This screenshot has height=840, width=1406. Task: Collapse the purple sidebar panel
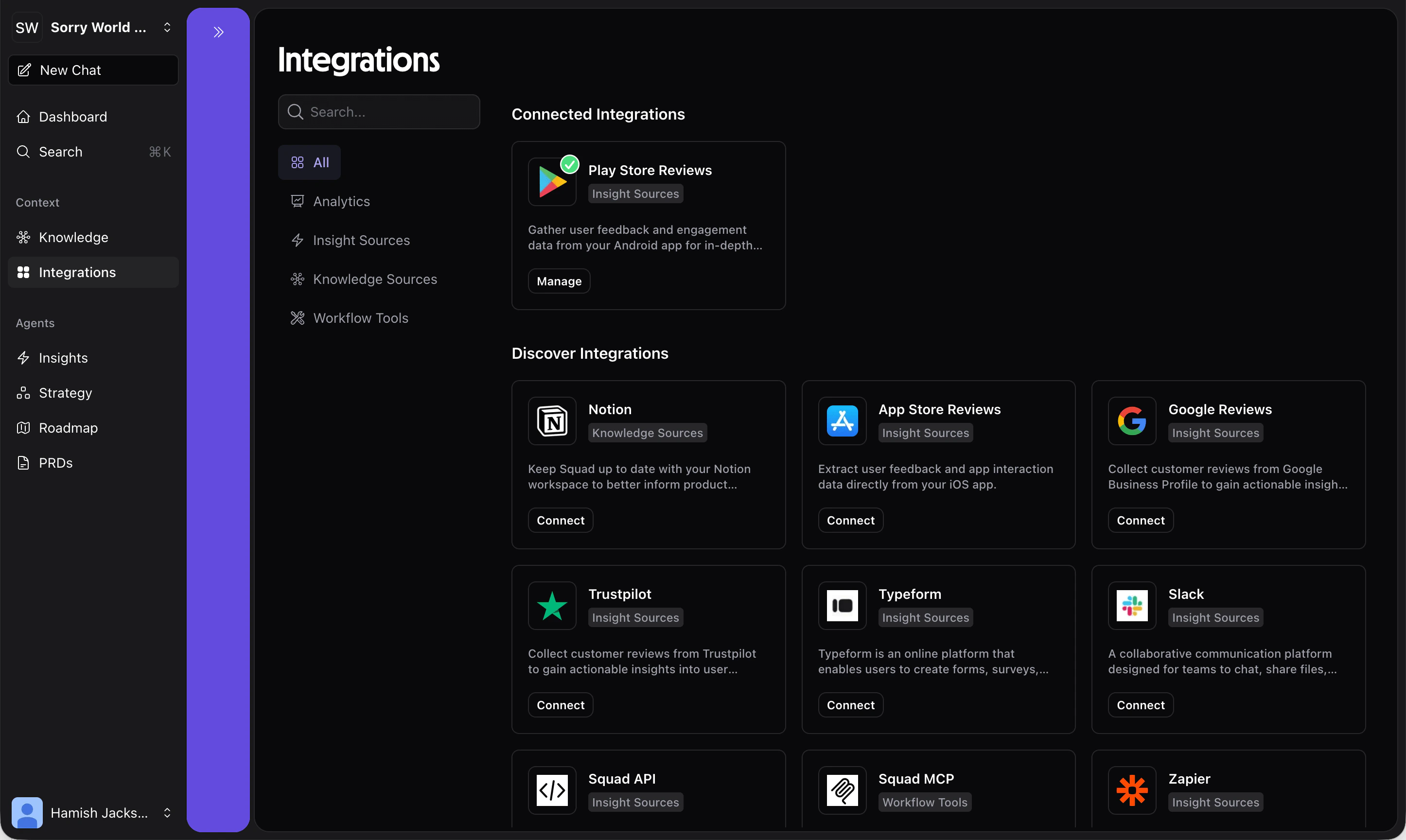[218, 32]
